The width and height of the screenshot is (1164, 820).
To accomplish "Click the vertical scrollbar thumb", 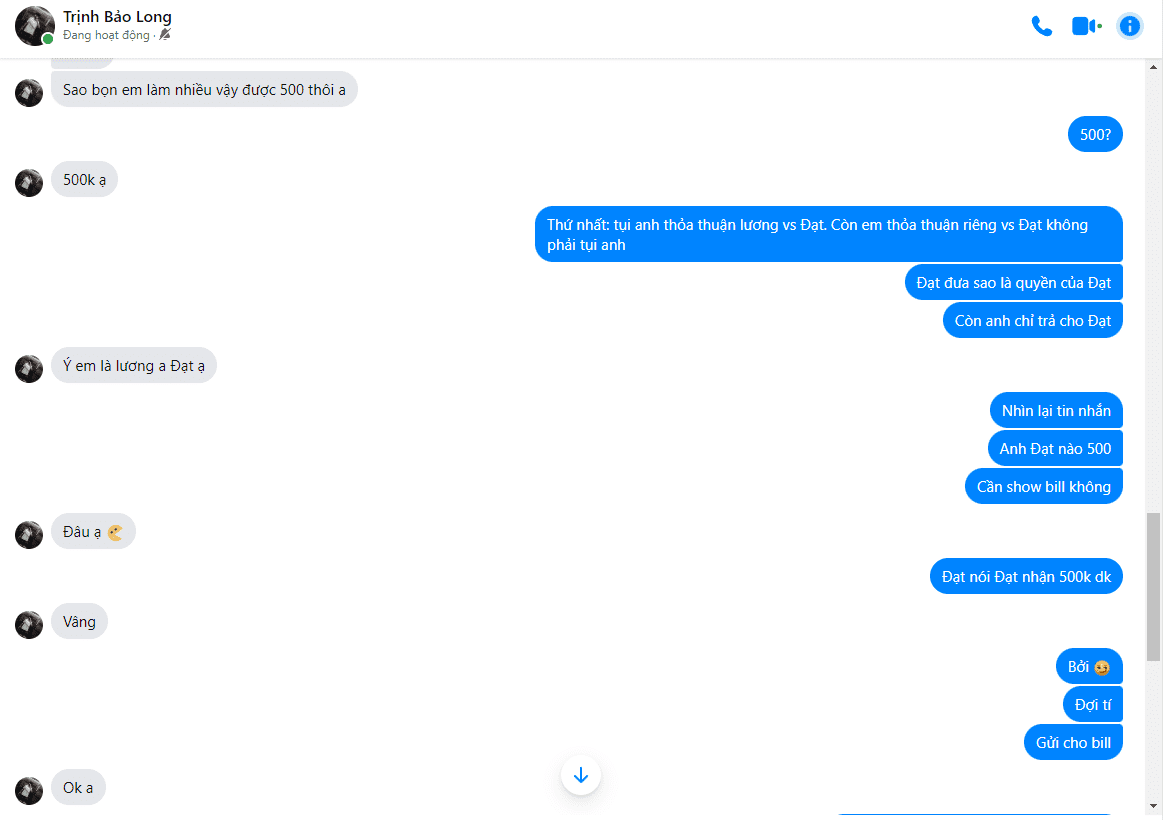I will (x=1153, y=586).
